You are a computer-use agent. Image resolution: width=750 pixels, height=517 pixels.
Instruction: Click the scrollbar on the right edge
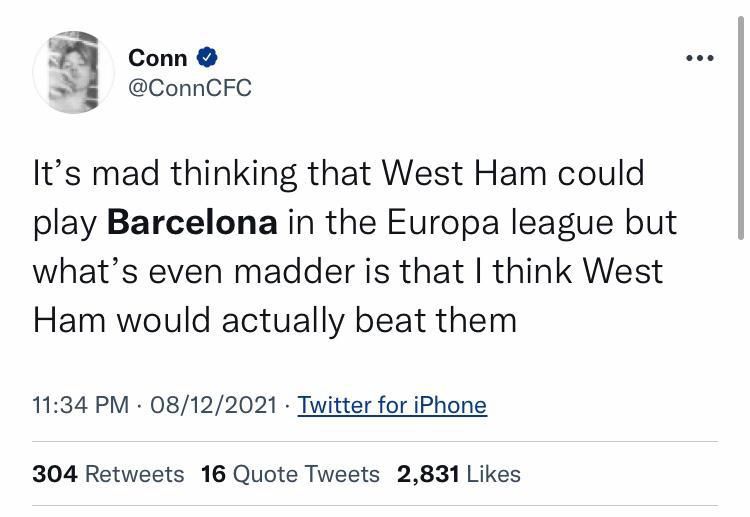740,140
